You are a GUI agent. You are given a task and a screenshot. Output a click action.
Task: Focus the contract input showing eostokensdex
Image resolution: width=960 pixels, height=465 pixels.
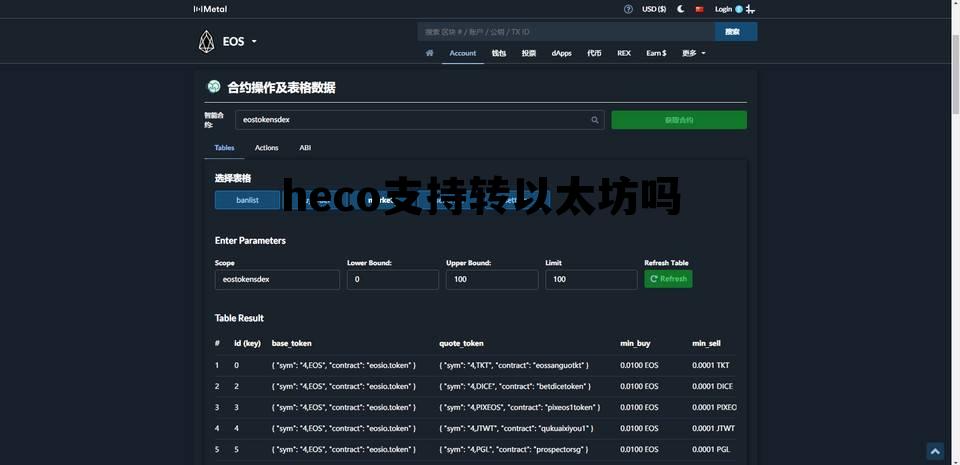coord(419,120)
